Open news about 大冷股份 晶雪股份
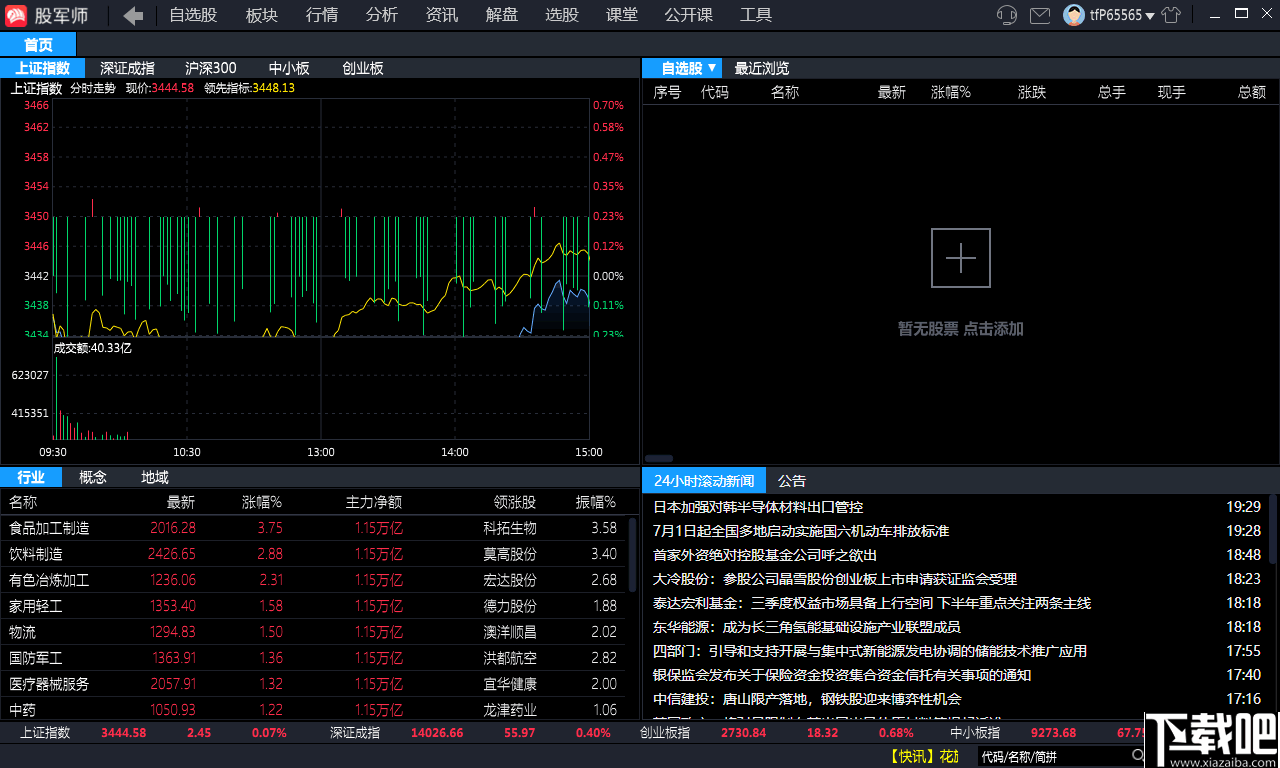 (835, 579)
